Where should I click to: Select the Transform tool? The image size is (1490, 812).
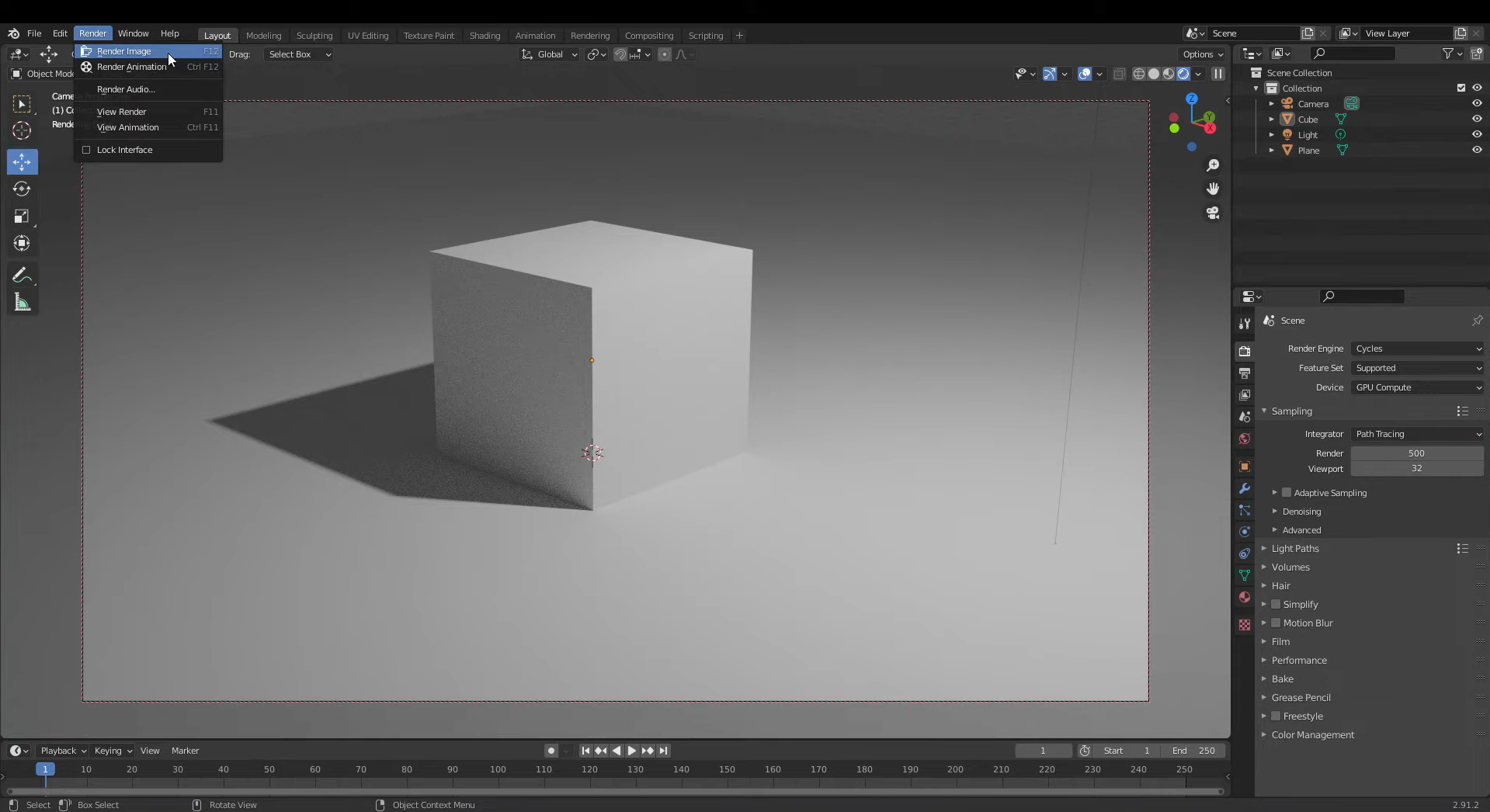tap(22, 244)
